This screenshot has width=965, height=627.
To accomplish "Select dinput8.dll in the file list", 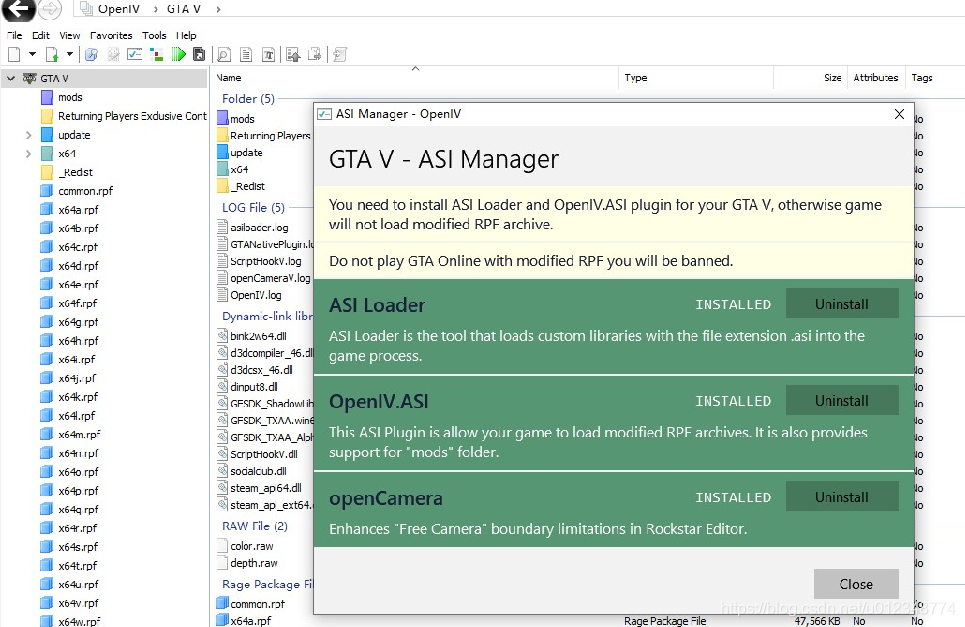I will point(247,387).
